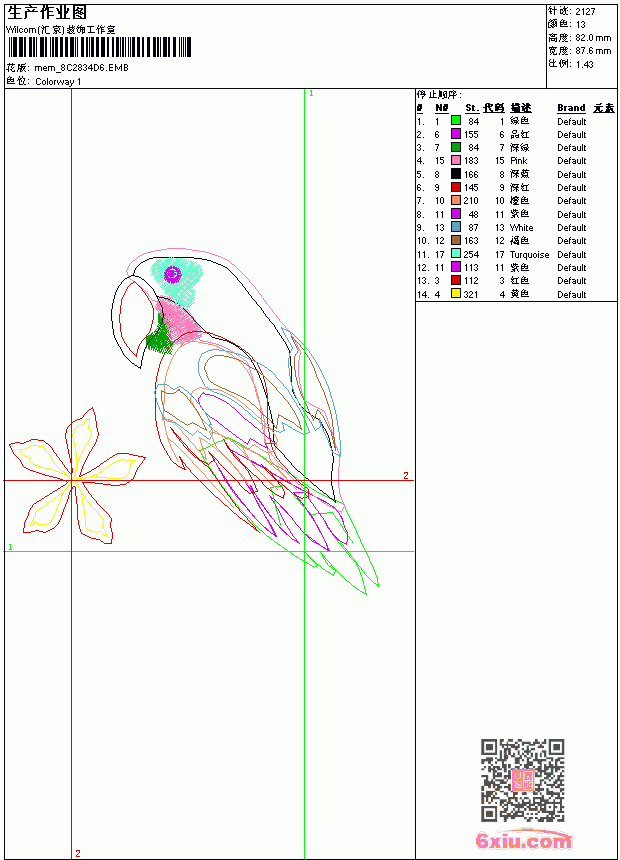Click the '描述' column header

[521, 108]
